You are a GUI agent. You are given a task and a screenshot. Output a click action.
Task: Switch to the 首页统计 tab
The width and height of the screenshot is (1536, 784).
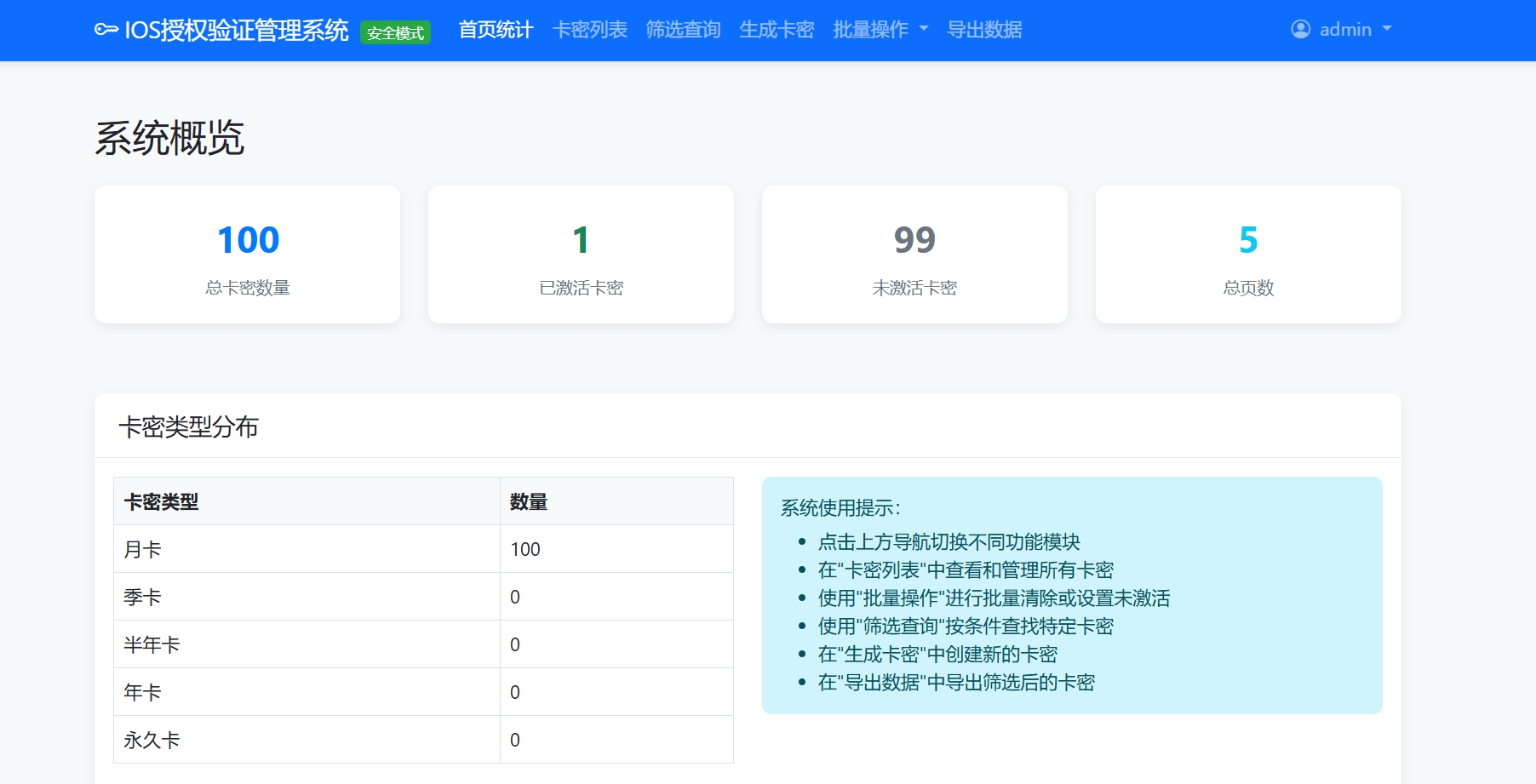click(495, 30)
